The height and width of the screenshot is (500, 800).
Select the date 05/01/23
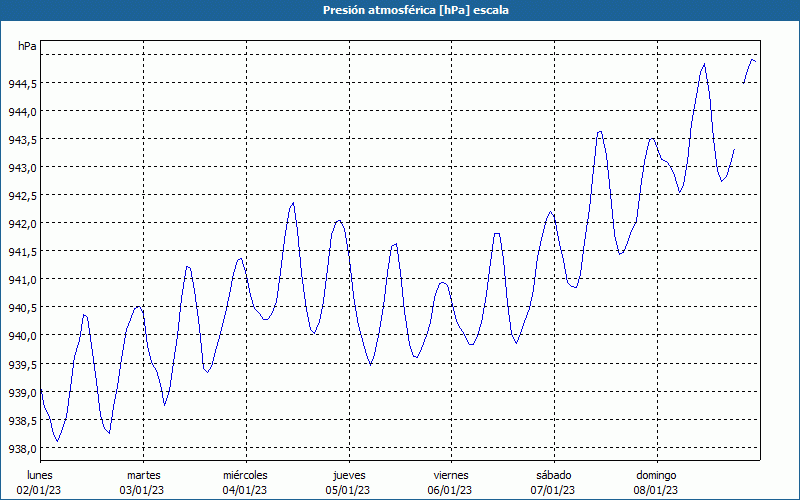348,490
